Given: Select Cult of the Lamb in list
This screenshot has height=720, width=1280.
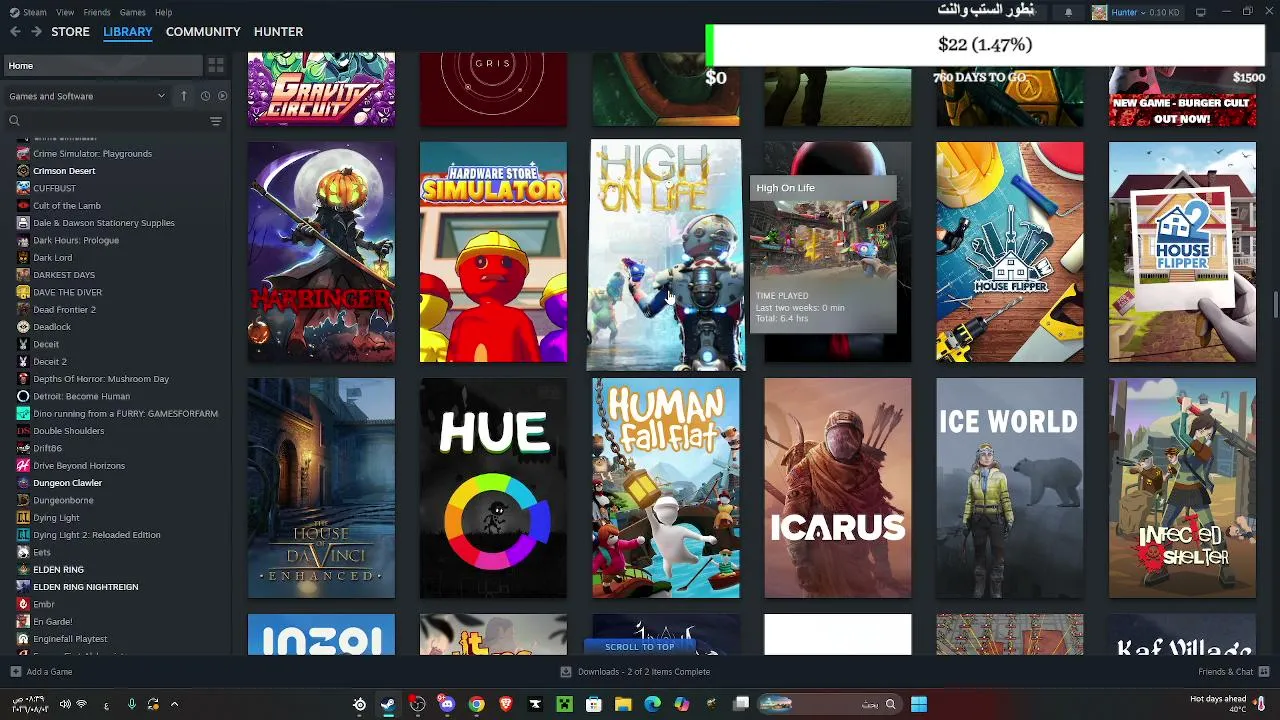Looking at the screenshot, I should 67,206.
